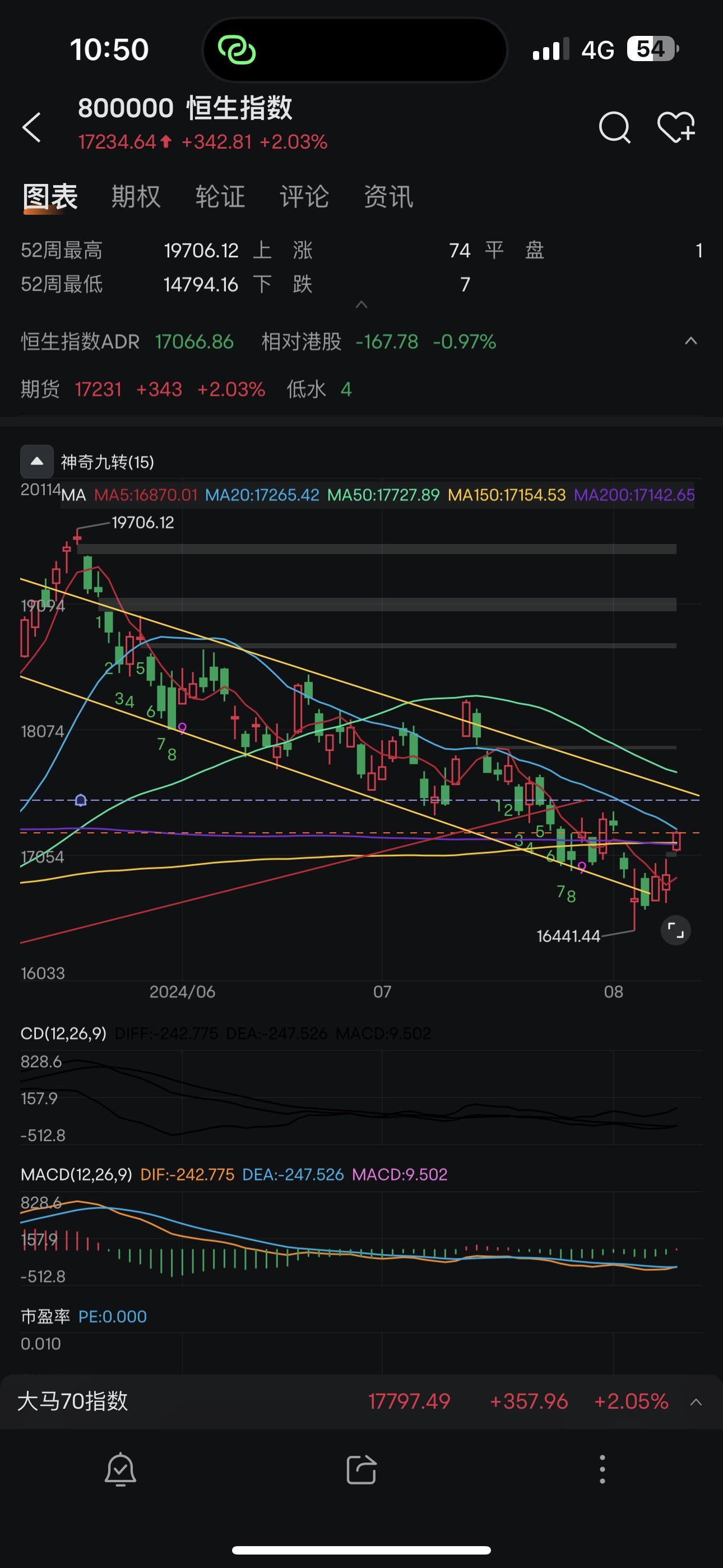Open the CD(12,26,9) indicator label

tap(63, 1033)
